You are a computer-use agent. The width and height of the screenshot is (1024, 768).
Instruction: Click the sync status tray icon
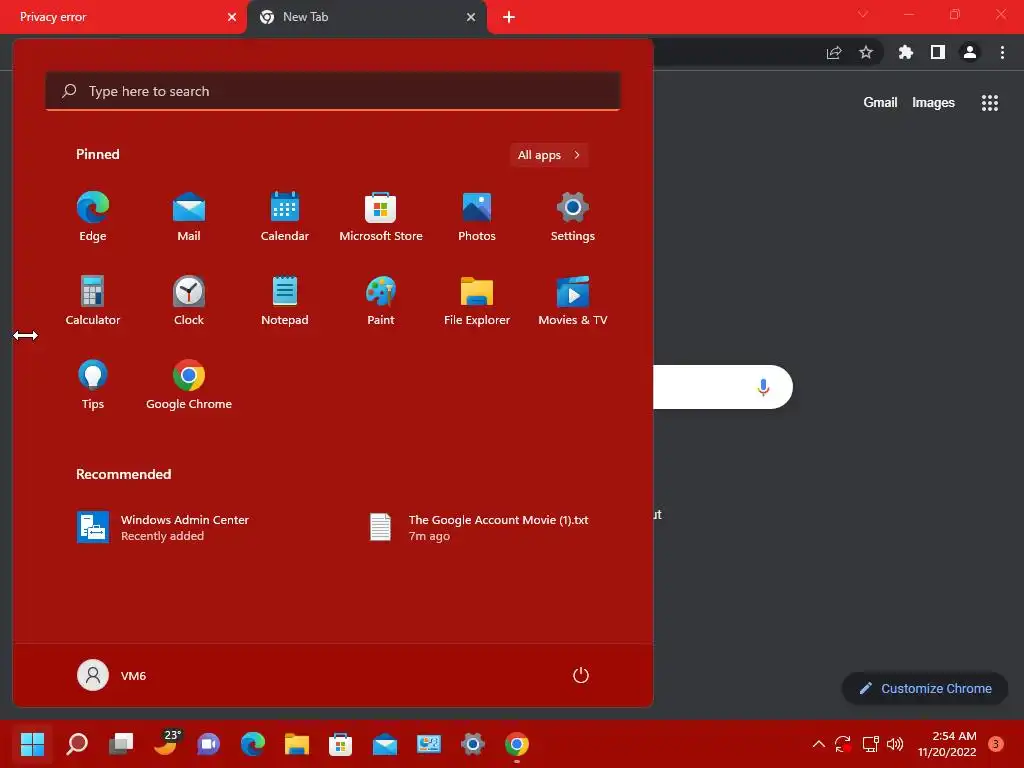842,744
